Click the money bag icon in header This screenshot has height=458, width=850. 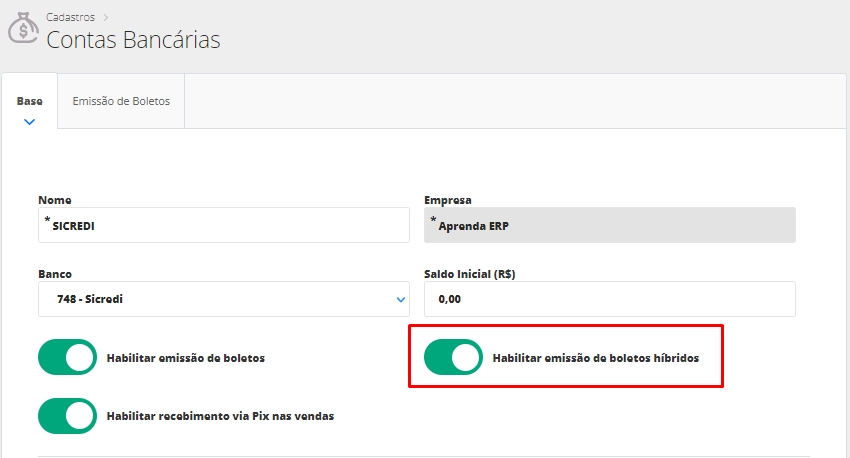click(23, 29)
